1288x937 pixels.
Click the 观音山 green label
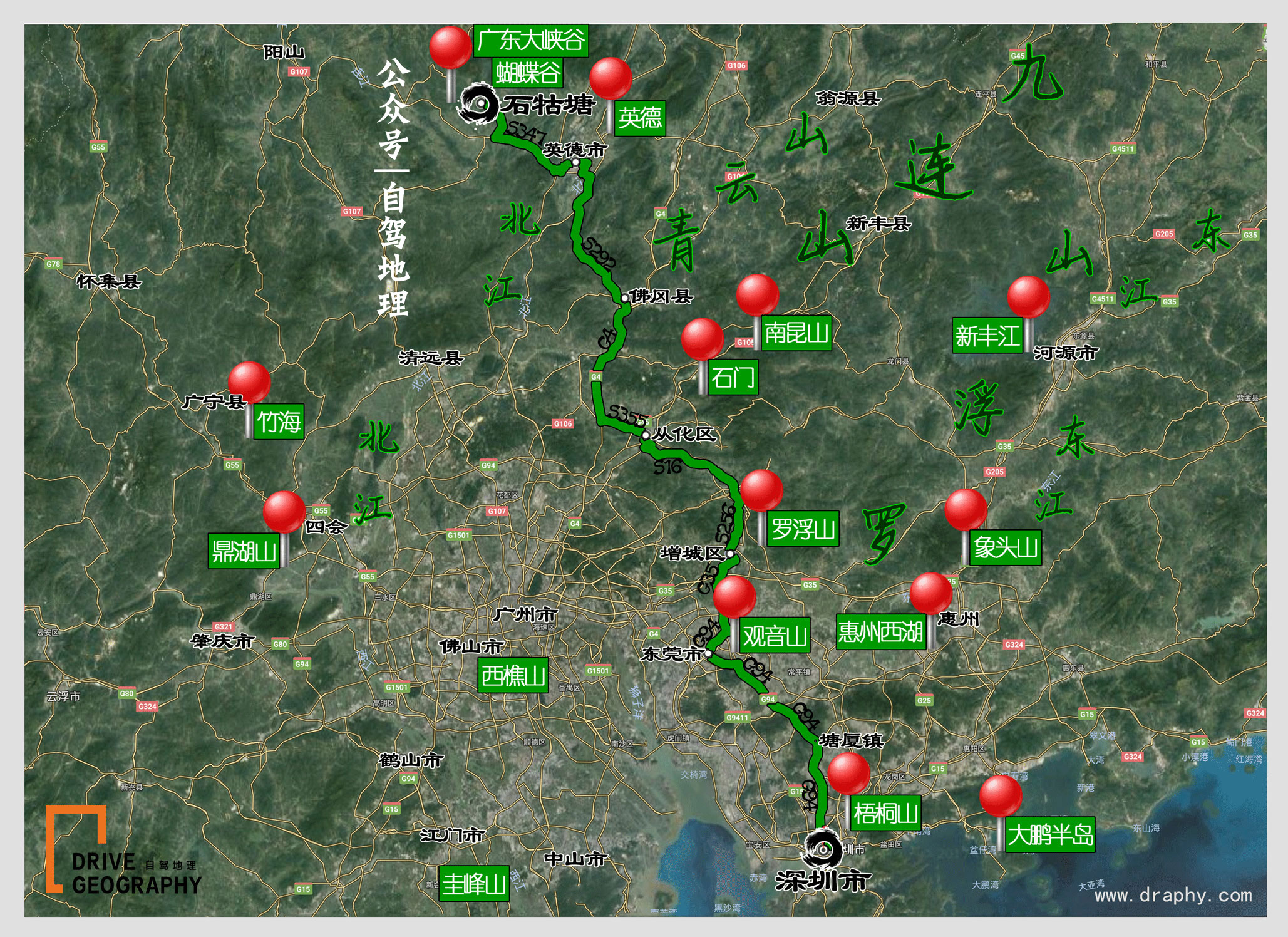775,636
